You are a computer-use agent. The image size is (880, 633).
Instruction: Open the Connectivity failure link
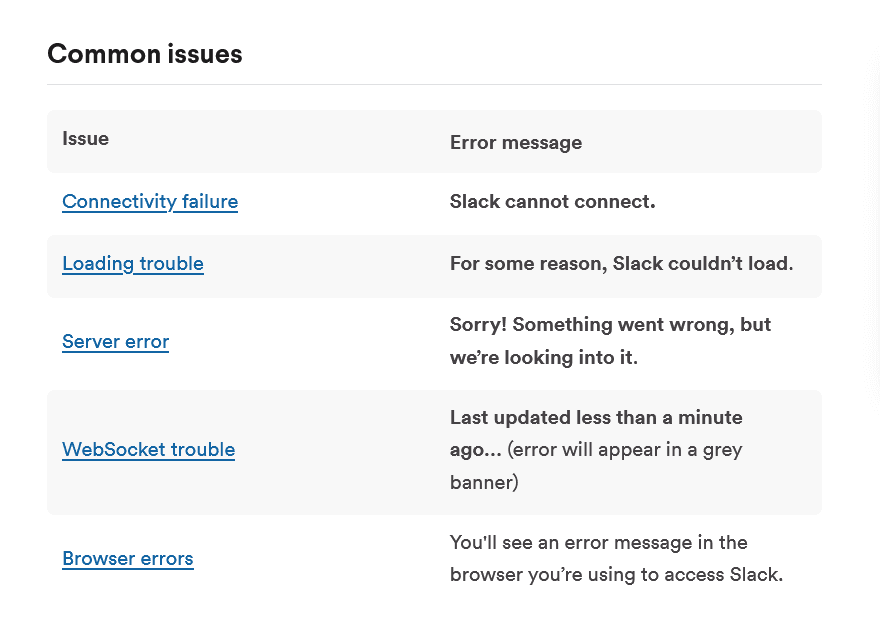tap(150, 201)
